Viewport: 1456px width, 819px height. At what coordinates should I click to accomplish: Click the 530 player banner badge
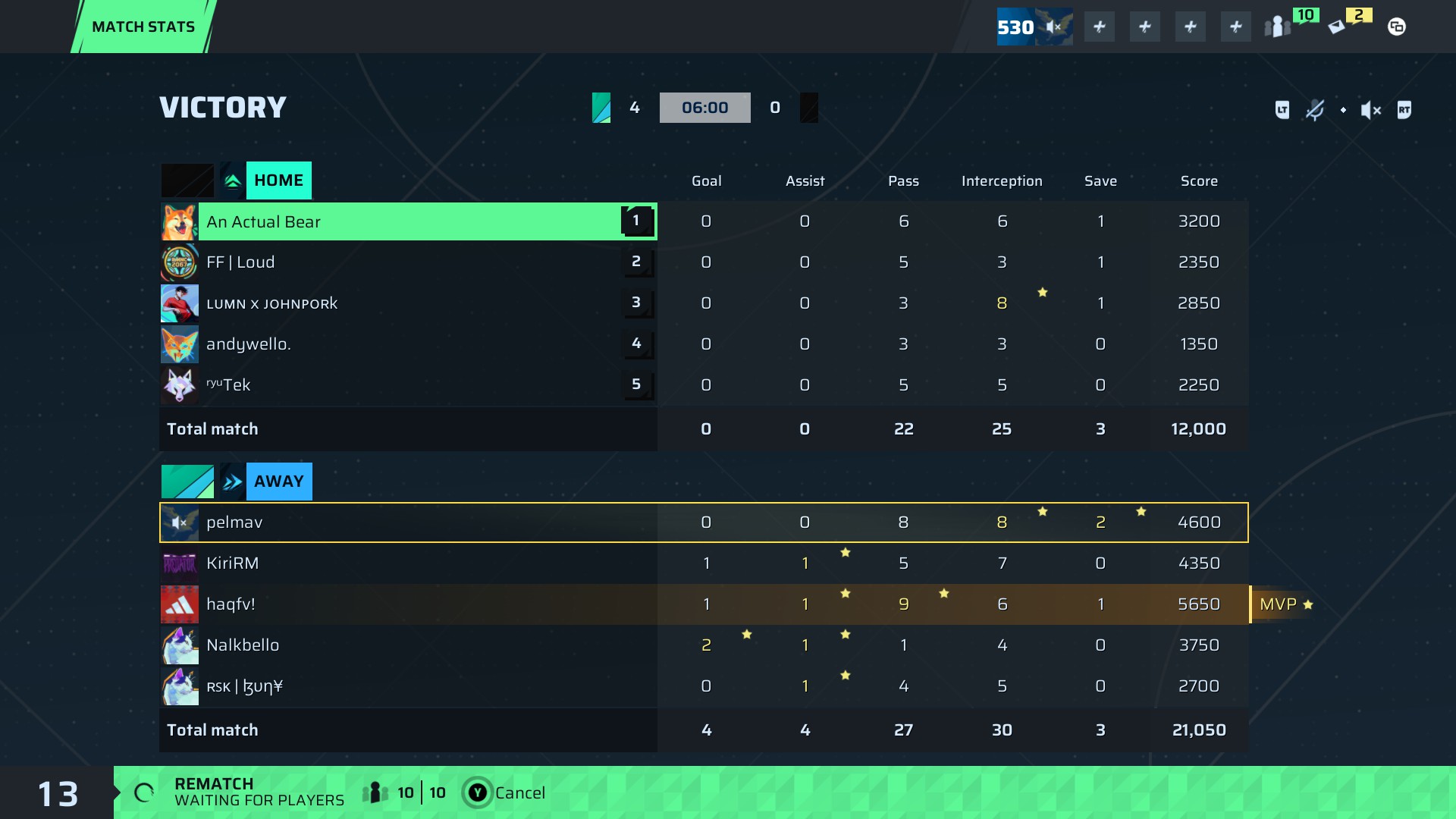tap(1034, 27)
